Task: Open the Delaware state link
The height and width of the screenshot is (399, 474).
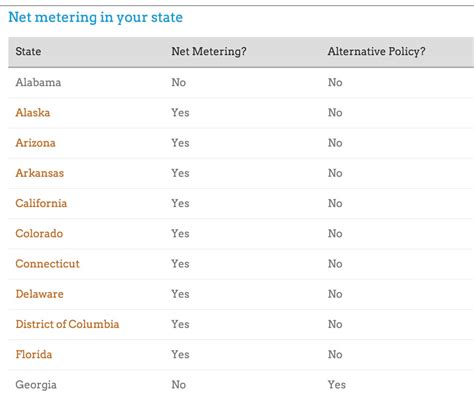Action: (39, 294)
